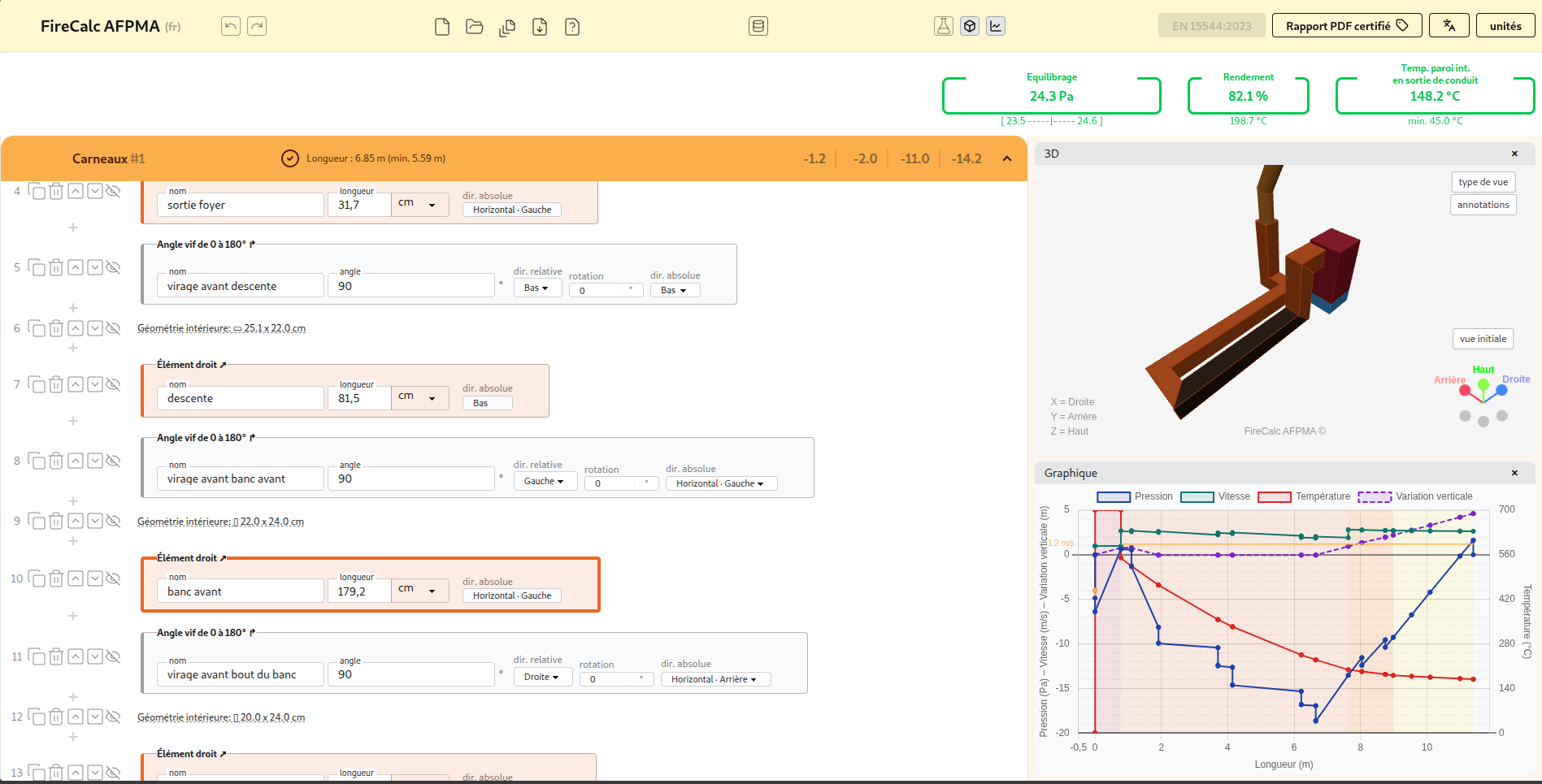Toggle the 3D cube view icon
The width and height of the screenshot is (1542, 784).
(970, 26)
